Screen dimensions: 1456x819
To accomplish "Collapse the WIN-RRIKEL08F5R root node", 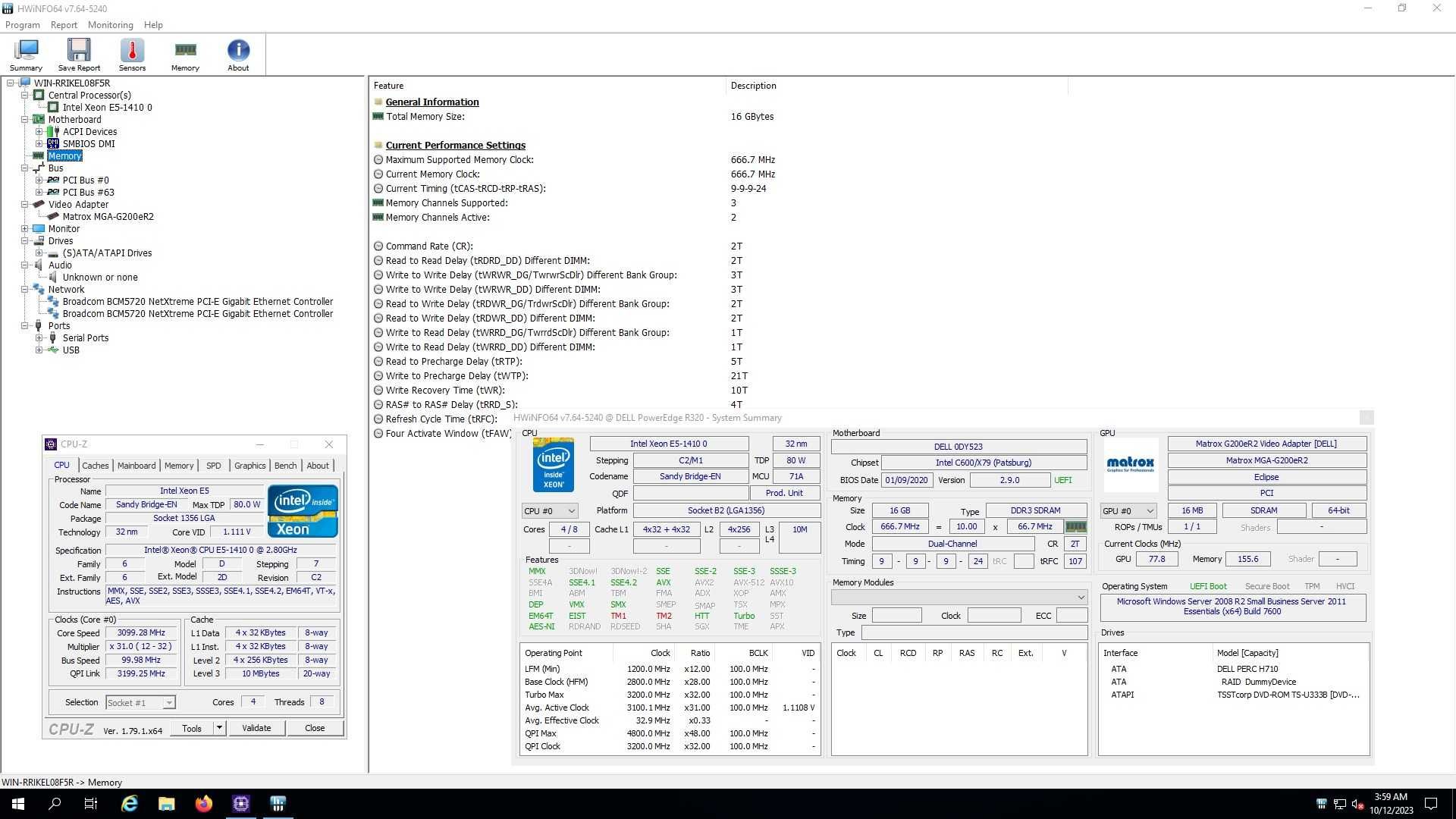I will pyautogui.click(x=11, y=83).
